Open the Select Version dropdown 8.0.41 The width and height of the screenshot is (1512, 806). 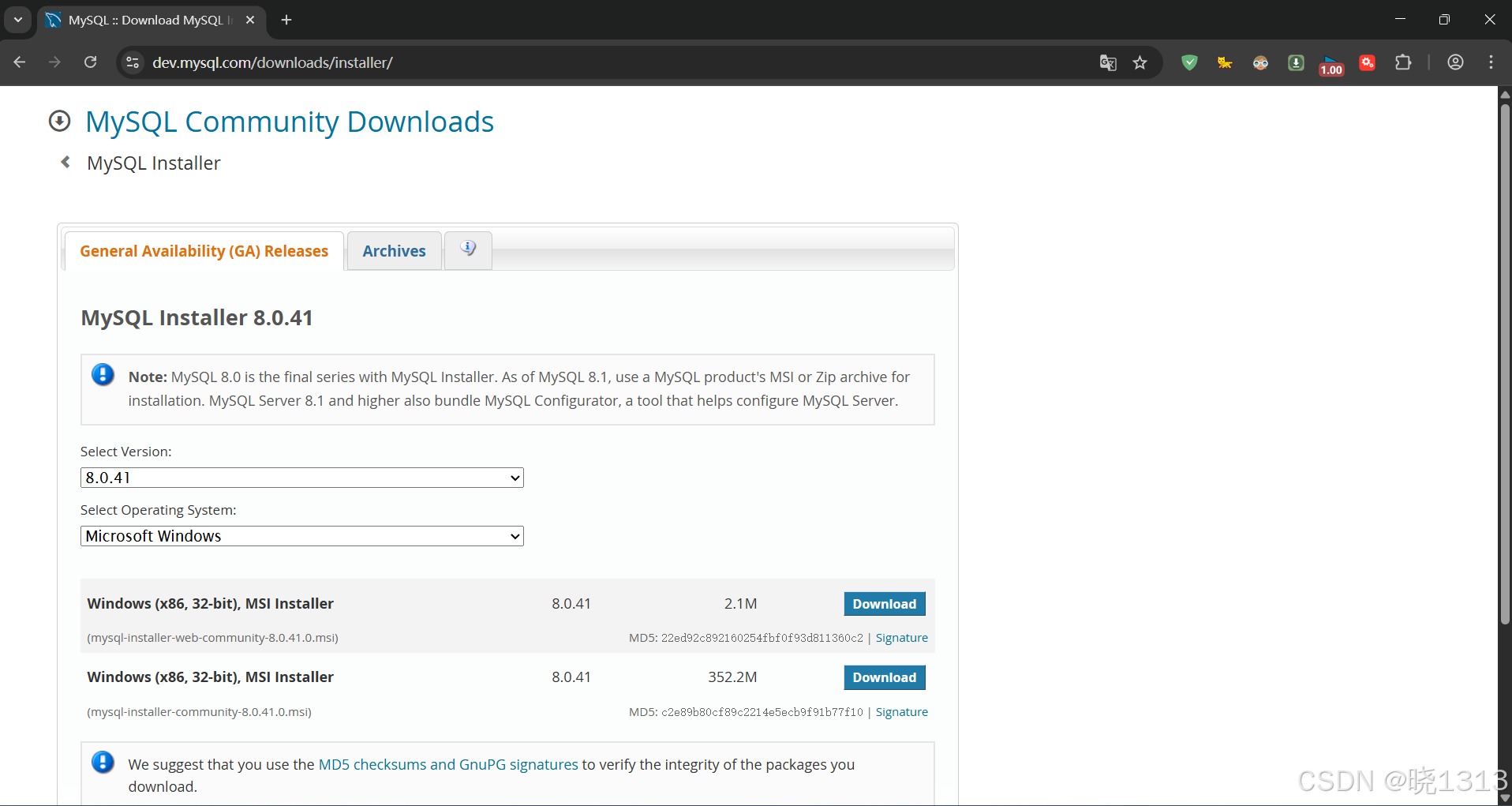click(x=302, y=478)
